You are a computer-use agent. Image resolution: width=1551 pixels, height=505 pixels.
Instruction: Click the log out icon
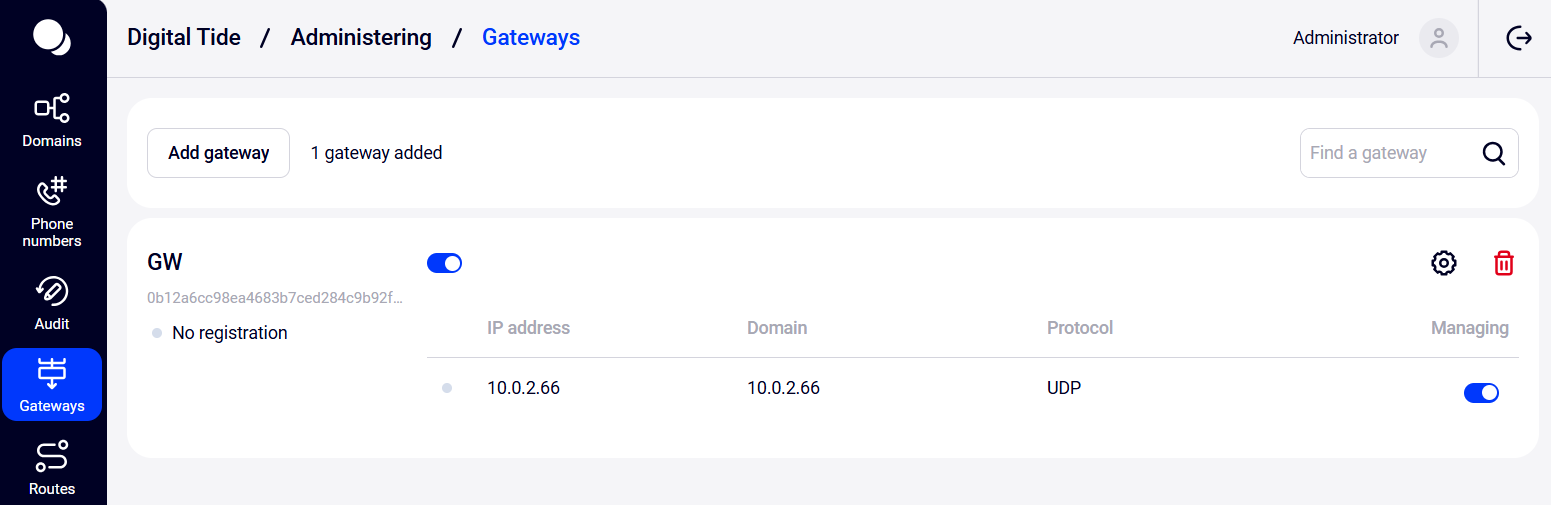coord(1519,38)
